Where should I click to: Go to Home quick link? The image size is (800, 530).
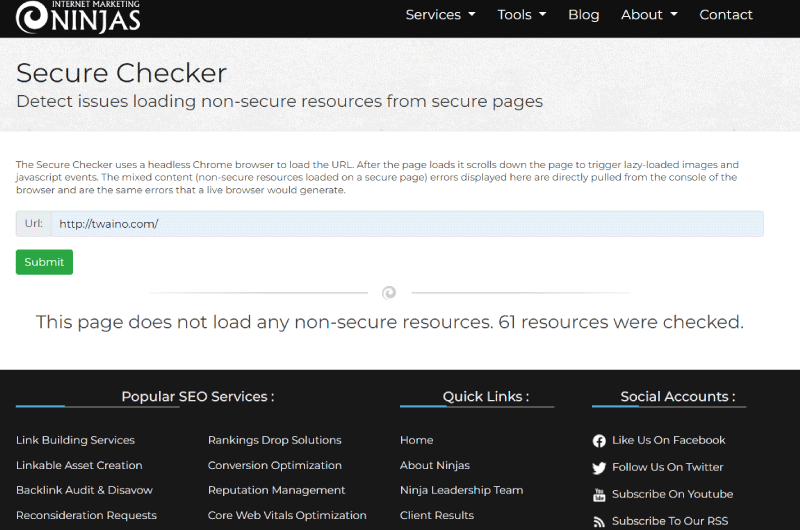[x=416, y=440]
